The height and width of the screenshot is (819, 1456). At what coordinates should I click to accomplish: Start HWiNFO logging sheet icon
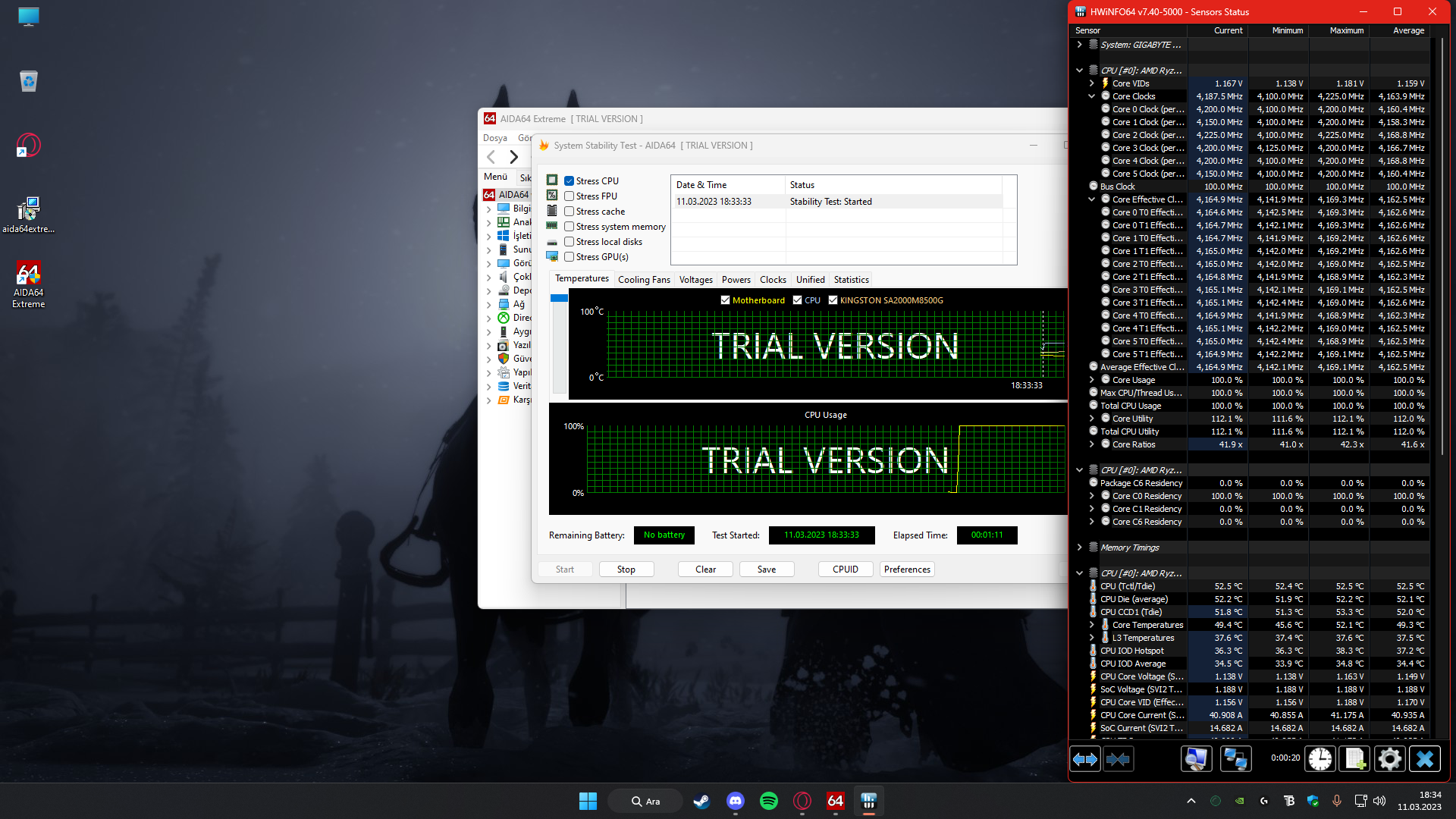point(1355,759)
